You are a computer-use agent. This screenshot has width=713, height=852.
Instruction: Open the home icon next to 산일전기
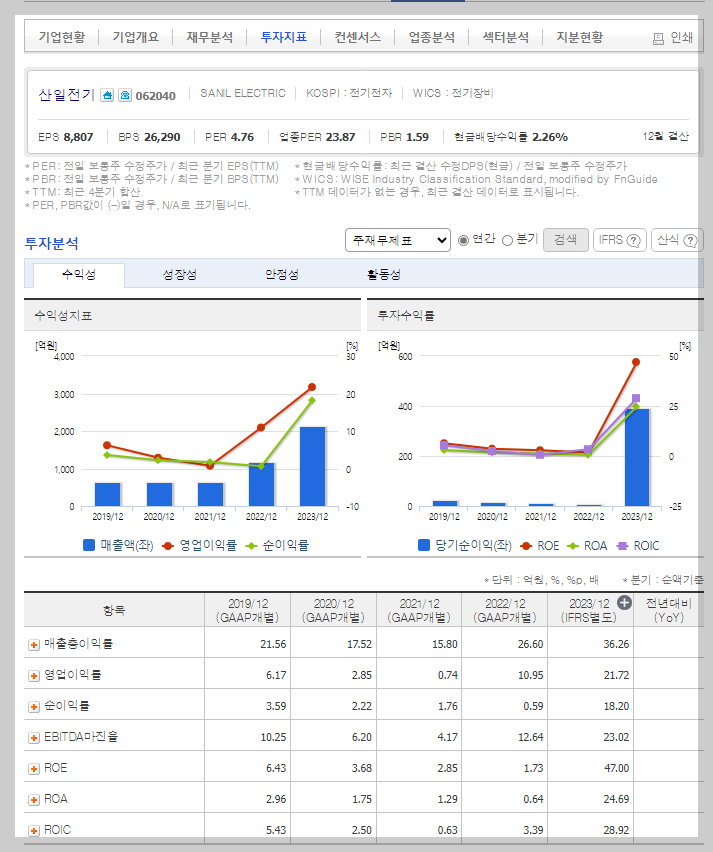pyautogui.click(x=107, y=95)
